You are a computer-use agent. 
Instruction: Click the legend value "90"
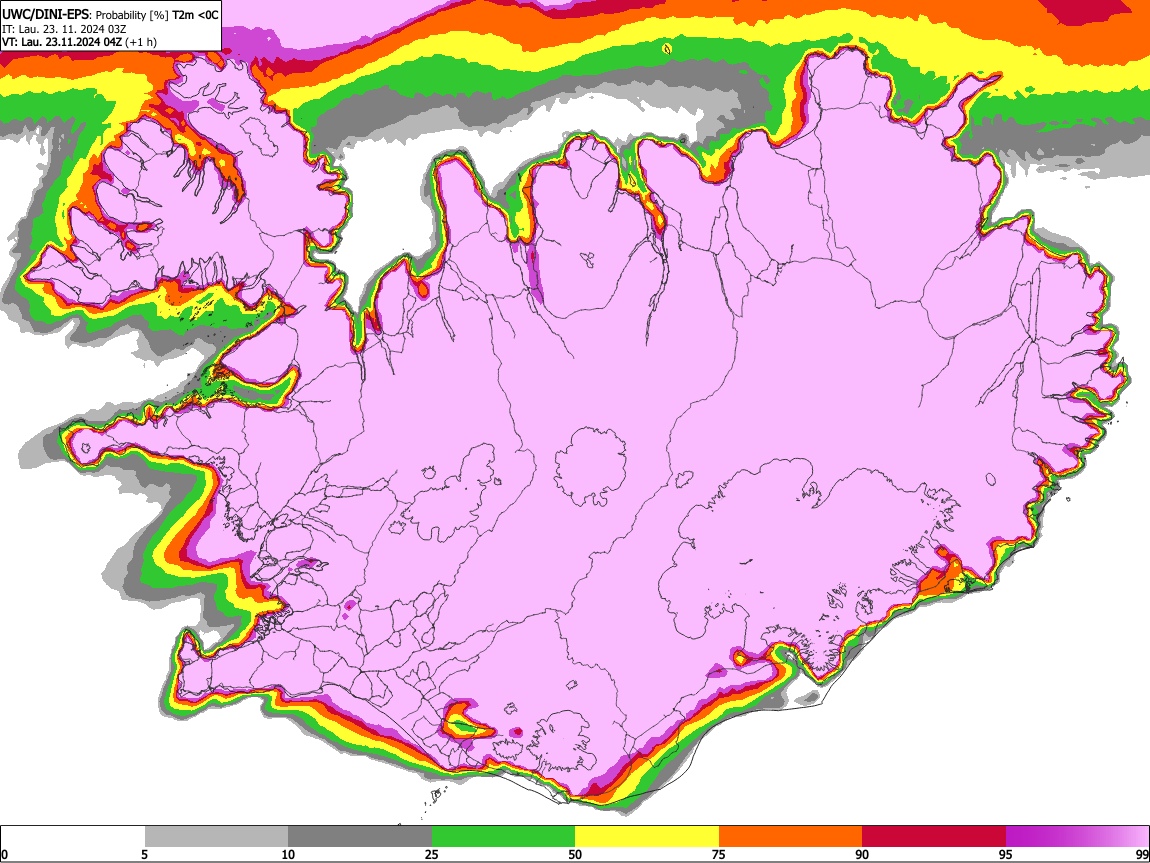[x=862, y=854]
